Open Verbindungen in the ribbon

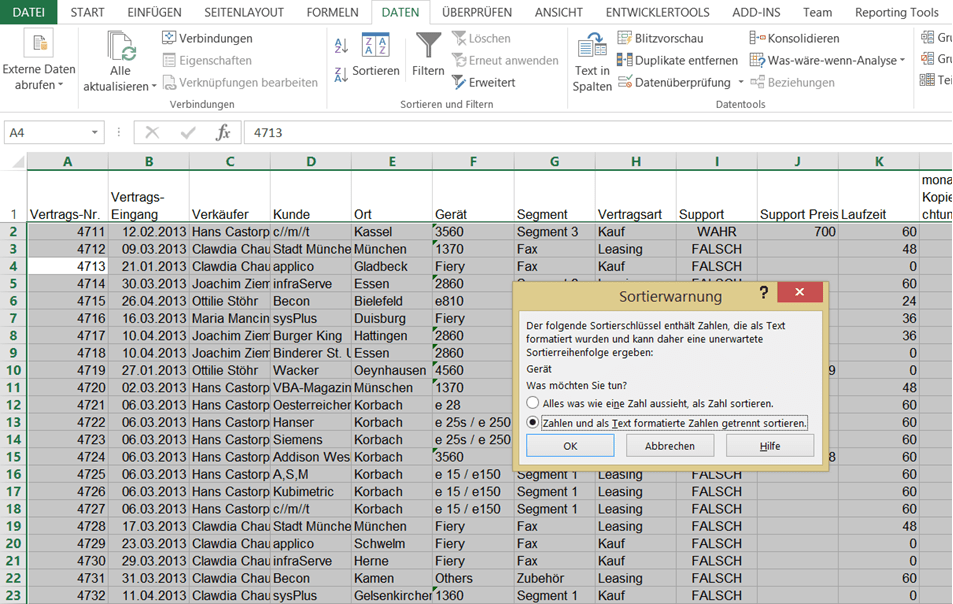207,38
